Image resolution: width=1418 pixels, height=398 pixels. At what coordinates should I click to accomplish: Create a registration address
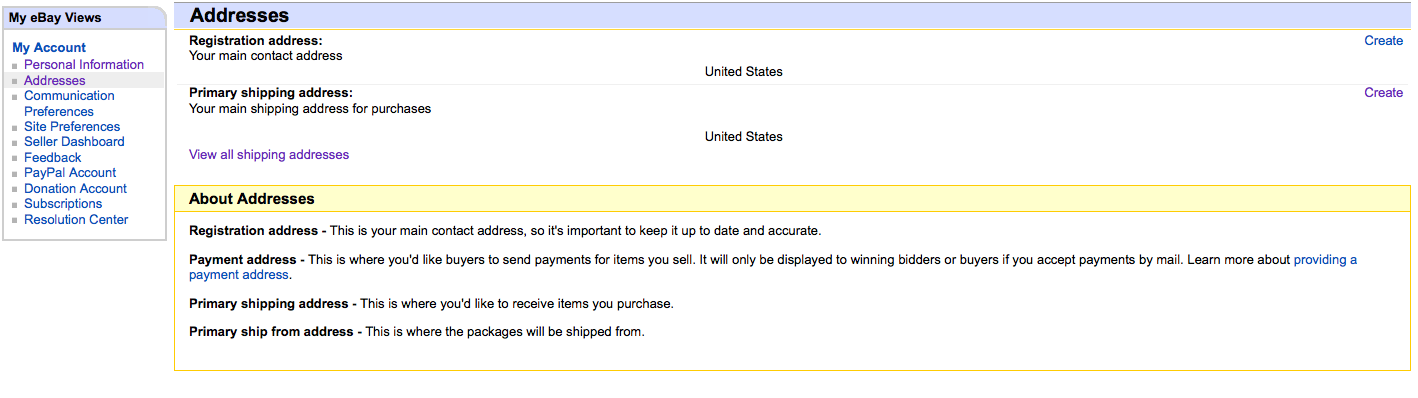[1384, 40]
